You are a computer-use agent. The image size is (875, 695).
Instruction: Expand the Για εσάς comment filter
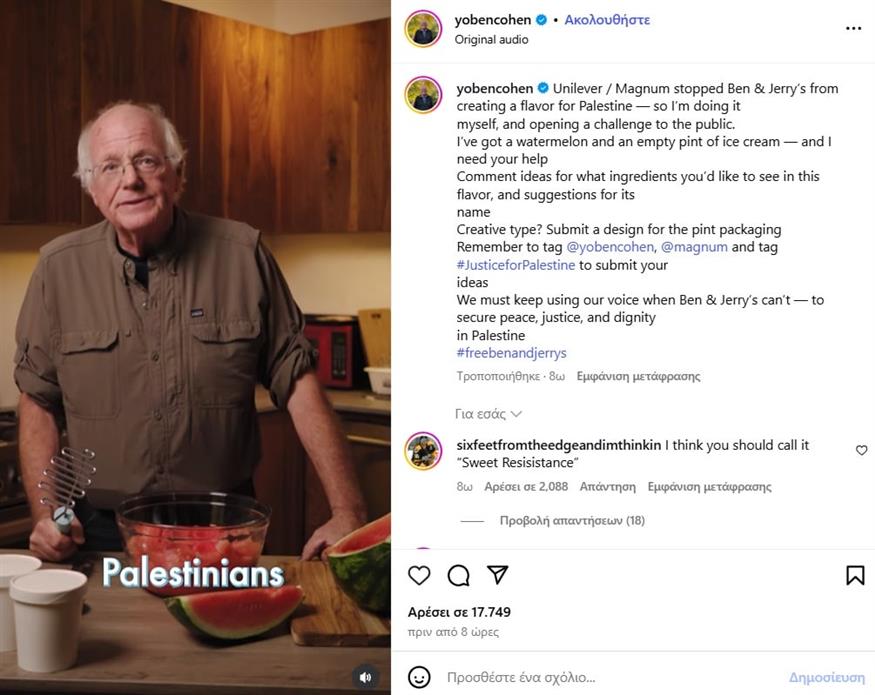coord(488,414)
